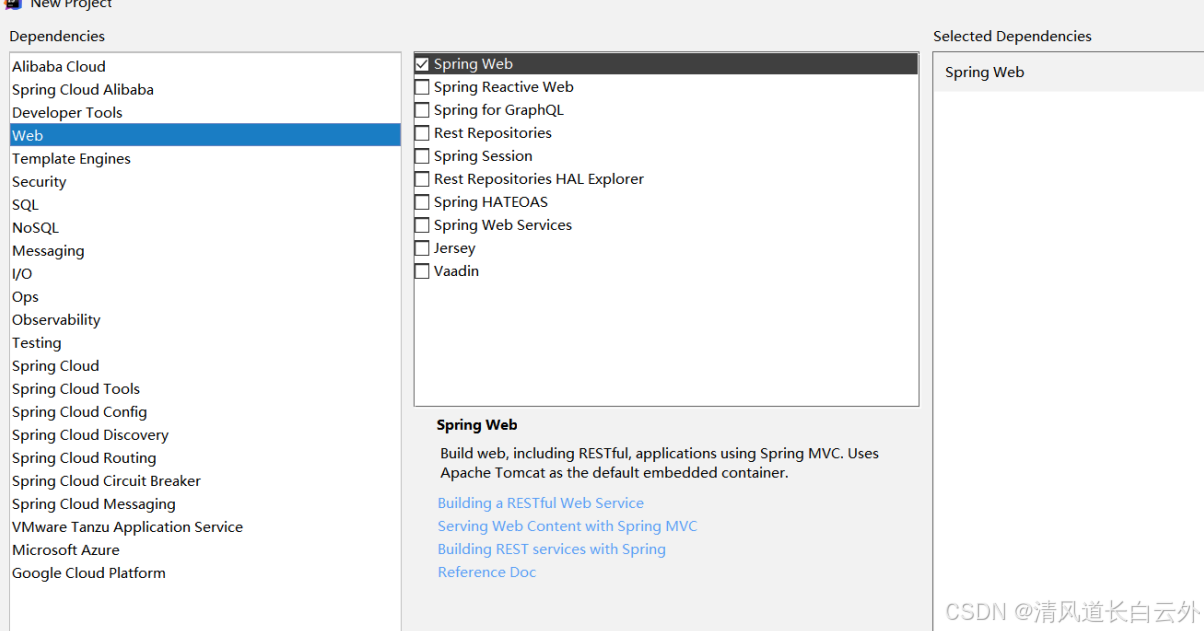1204x631 pixels.
Task: Enable the Spring Web Services checkbox
Action: click(422, 225)
